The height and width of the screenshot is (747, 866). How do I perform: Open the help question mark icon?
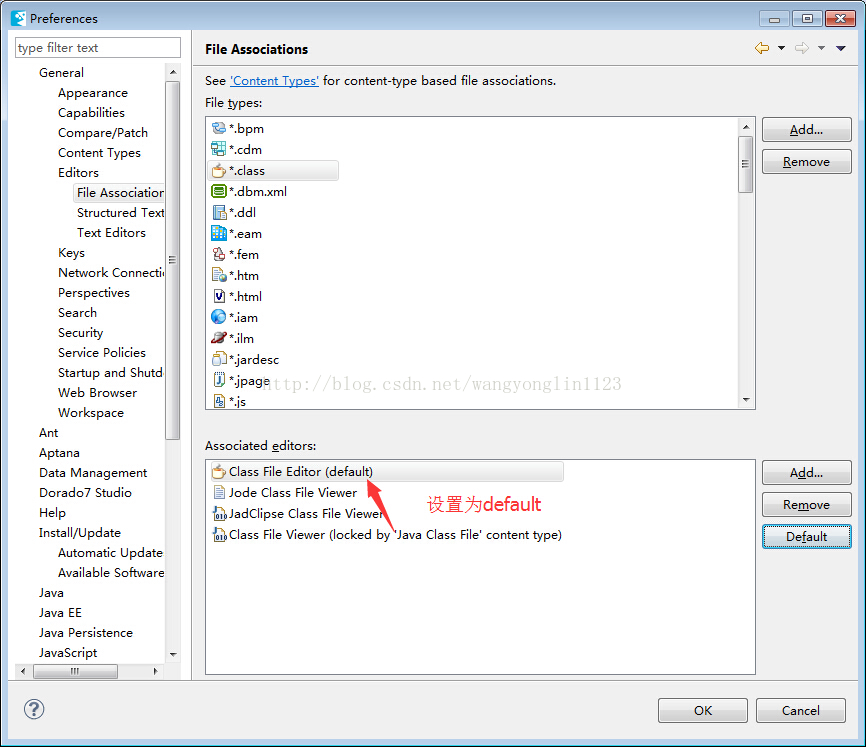coord(34,709)
